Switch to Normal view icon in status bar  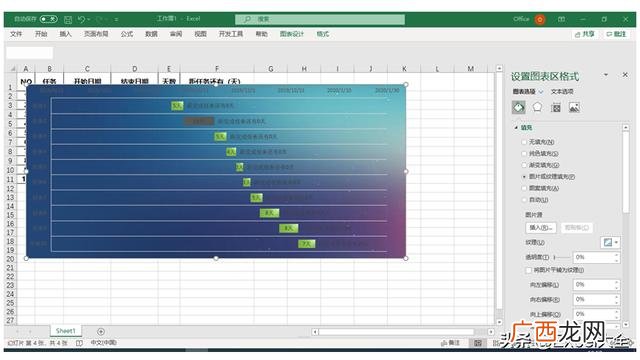pos(478,343)
